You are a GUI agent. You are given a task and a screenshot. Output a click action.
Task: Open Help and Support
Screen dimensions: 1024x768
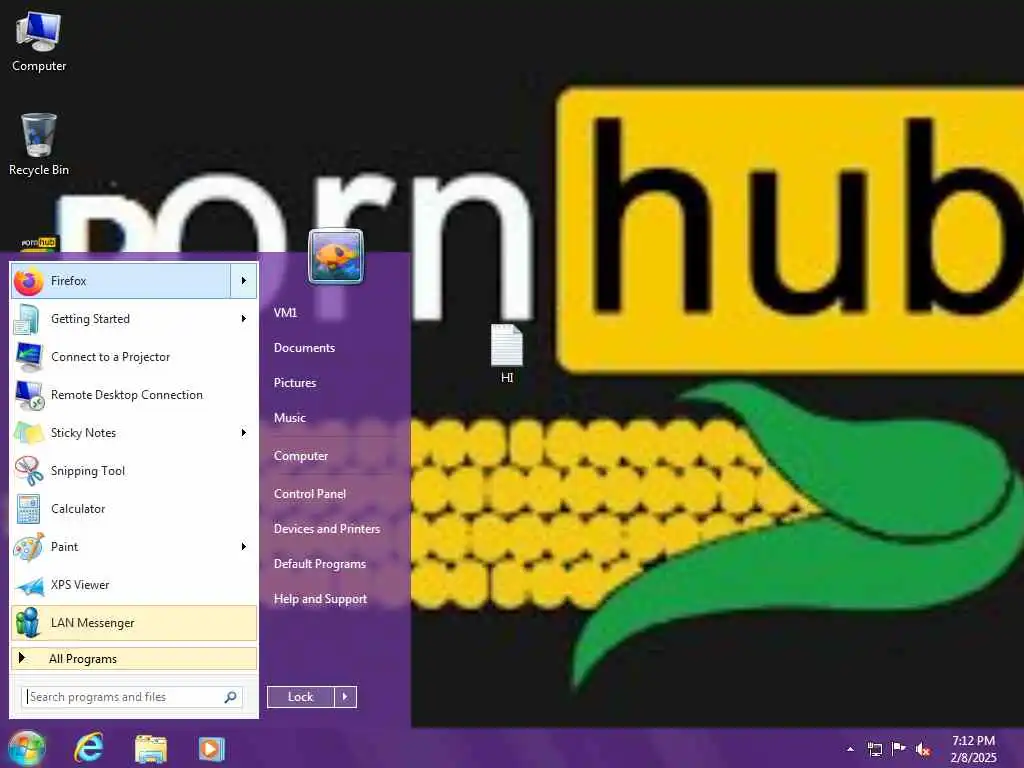(x=321, y=599)
